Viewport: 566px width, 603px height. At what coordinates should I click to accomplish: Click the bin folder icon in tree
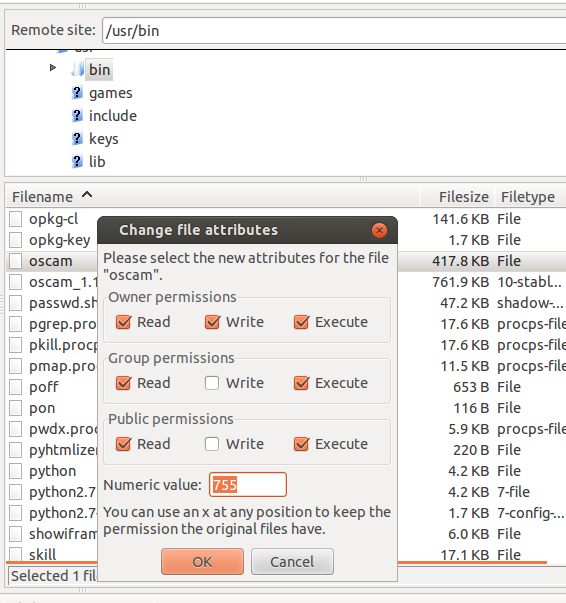point(77,70)
